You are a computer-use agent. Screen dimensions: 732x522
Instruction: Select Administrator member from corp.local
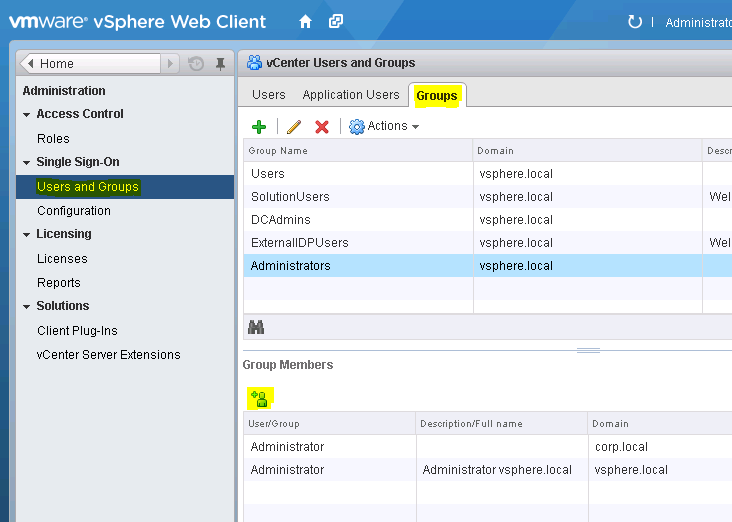pyautogui.click(x=488, y=447)
